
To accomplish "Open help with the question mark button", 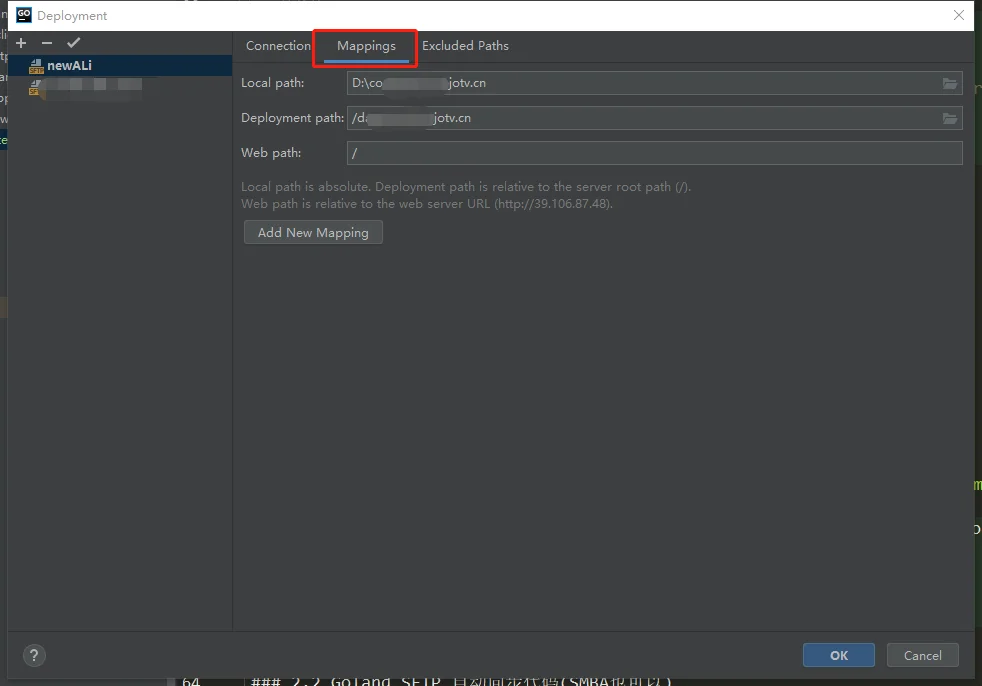I will coord(34,655).
